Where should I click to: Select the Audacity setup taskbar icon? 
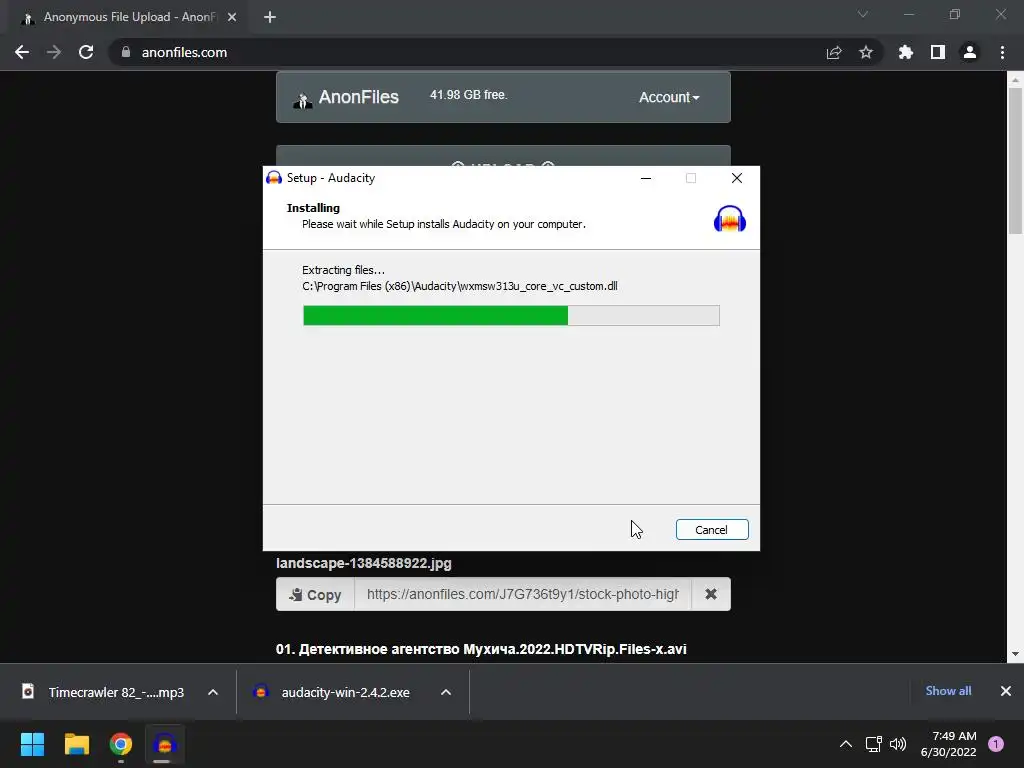point(165,744)
